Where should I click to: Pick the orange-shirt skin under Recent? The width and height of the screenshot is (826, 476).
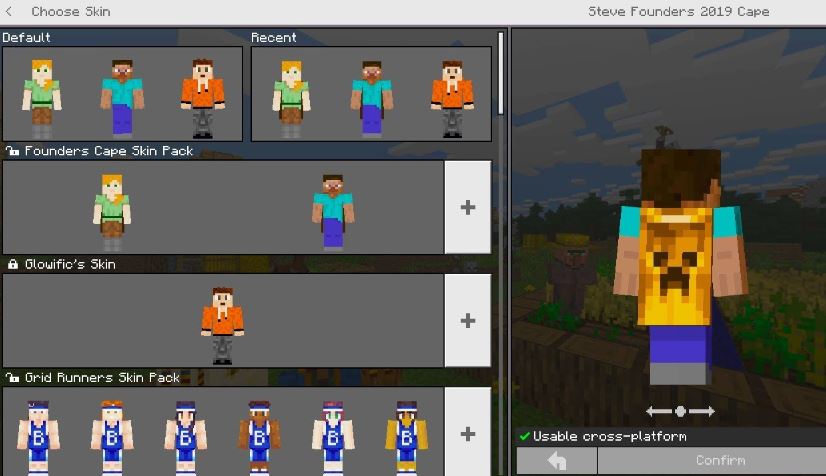point(452,98)
